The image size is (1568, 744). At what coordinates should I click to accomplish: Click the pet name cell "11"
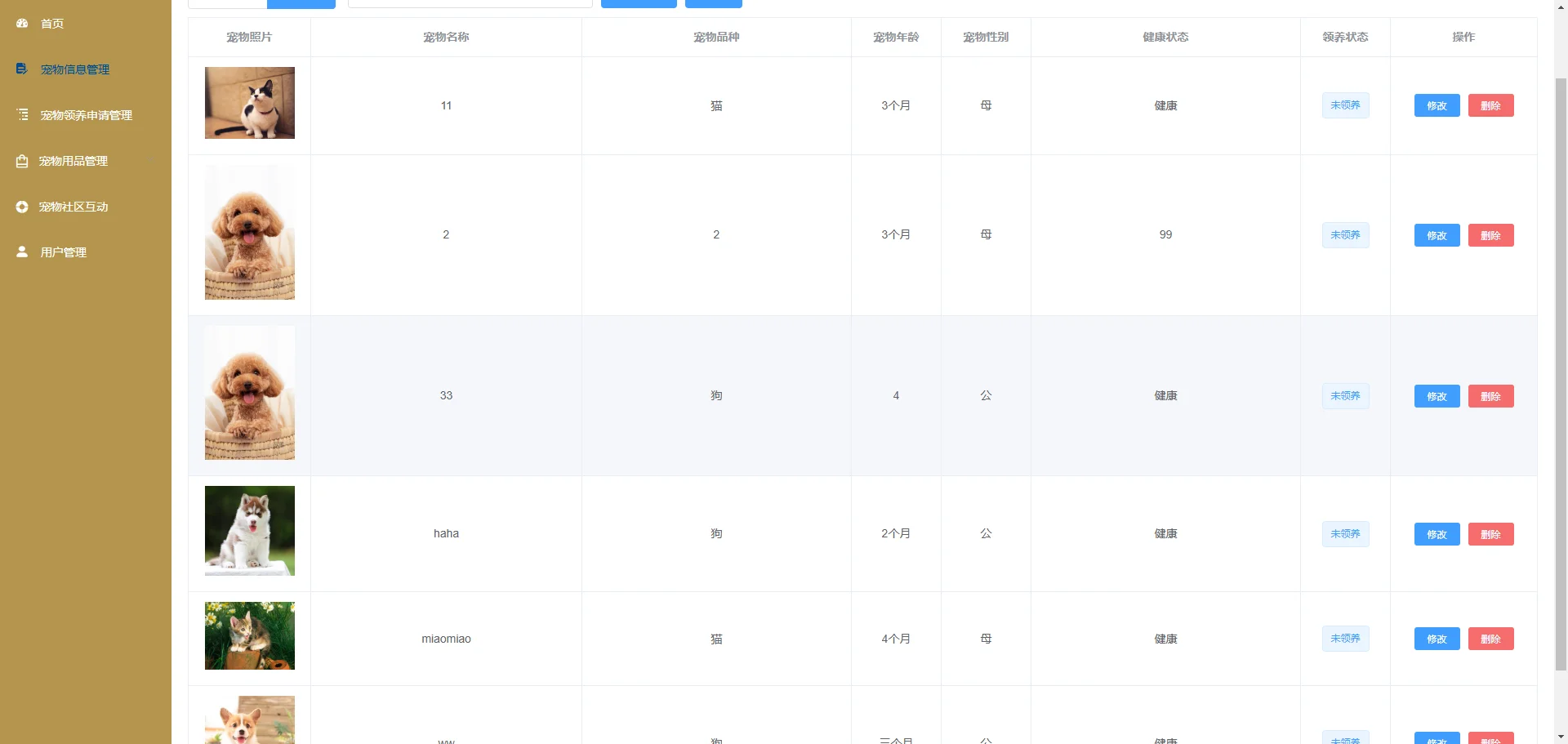[x=446, y=105]
